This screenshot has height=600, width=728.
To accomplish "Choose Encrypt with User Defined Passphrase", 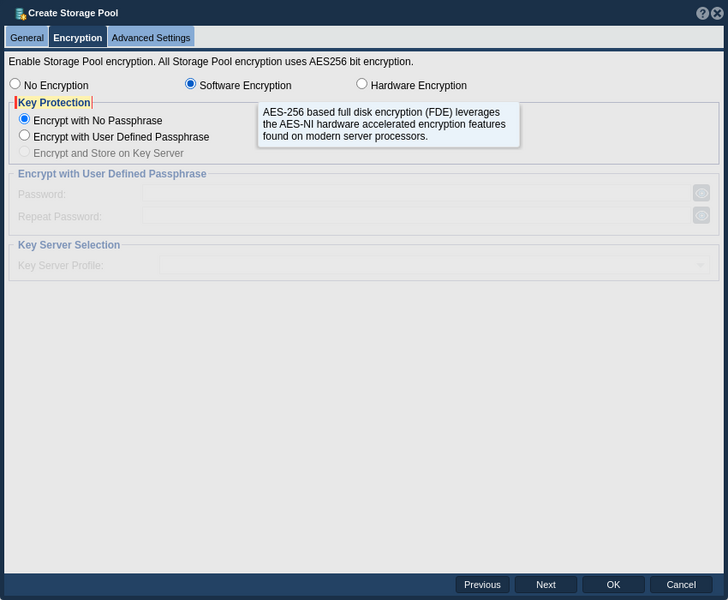I will point(24,136).
